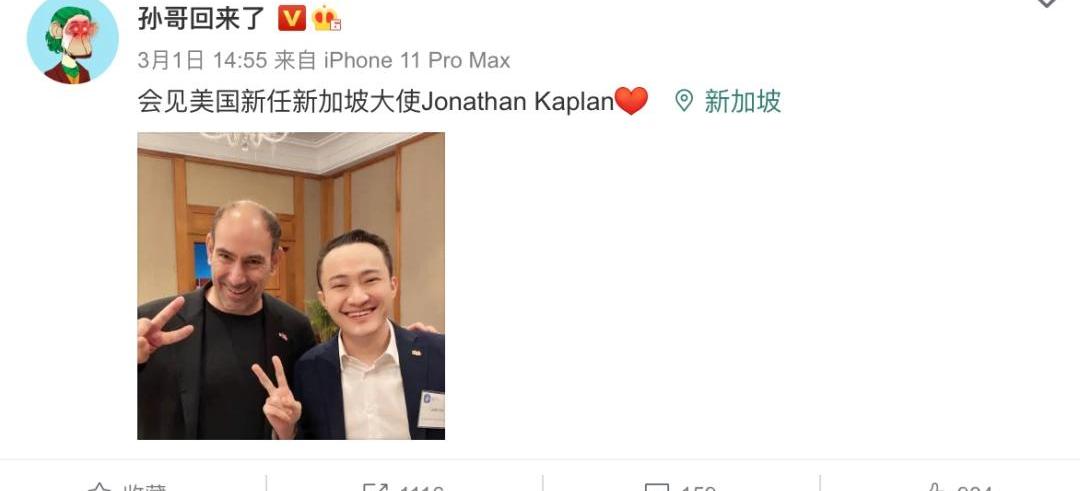Open the repost count 1116
Viewport: 1080px width, 491px height.
pyautogui.click(x=422, y=488)
